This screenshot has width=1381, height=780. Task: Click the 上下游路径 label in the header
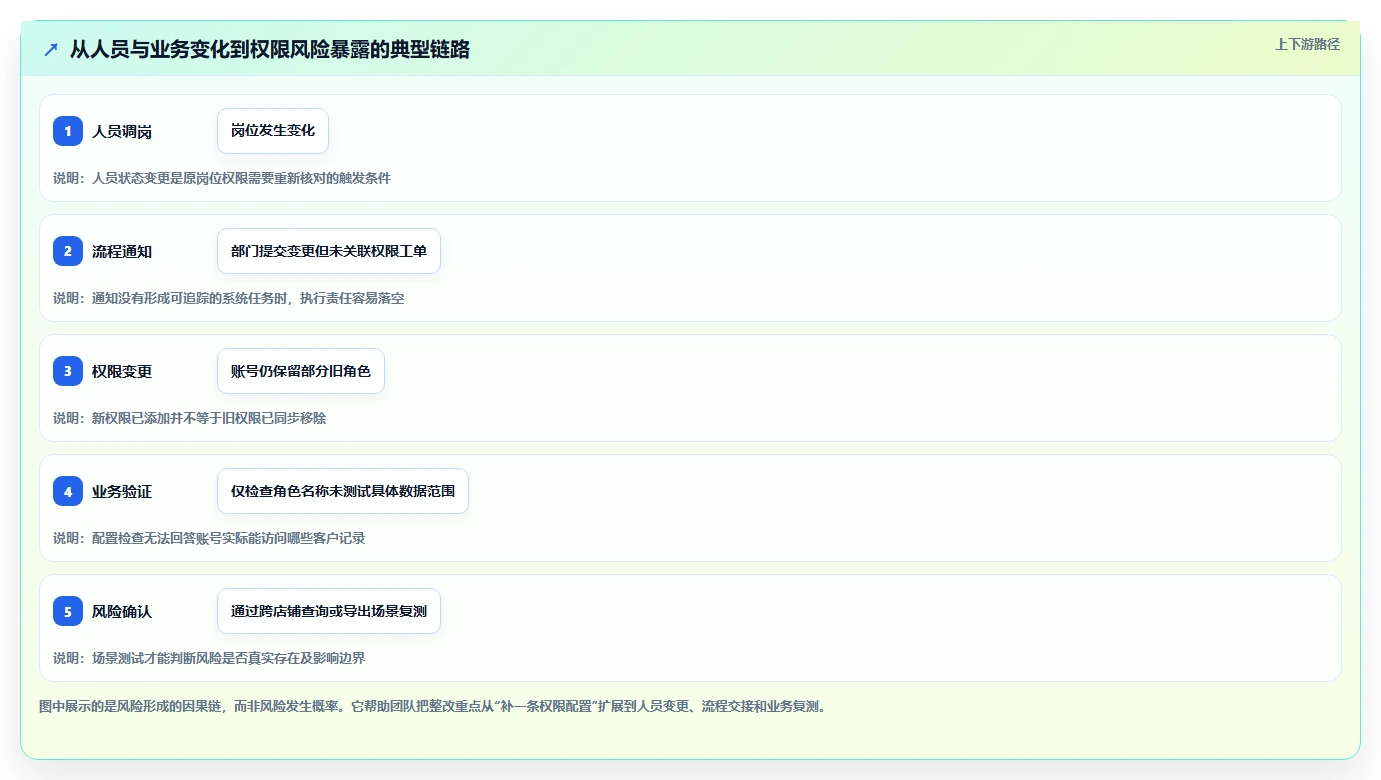(1307, 44)
